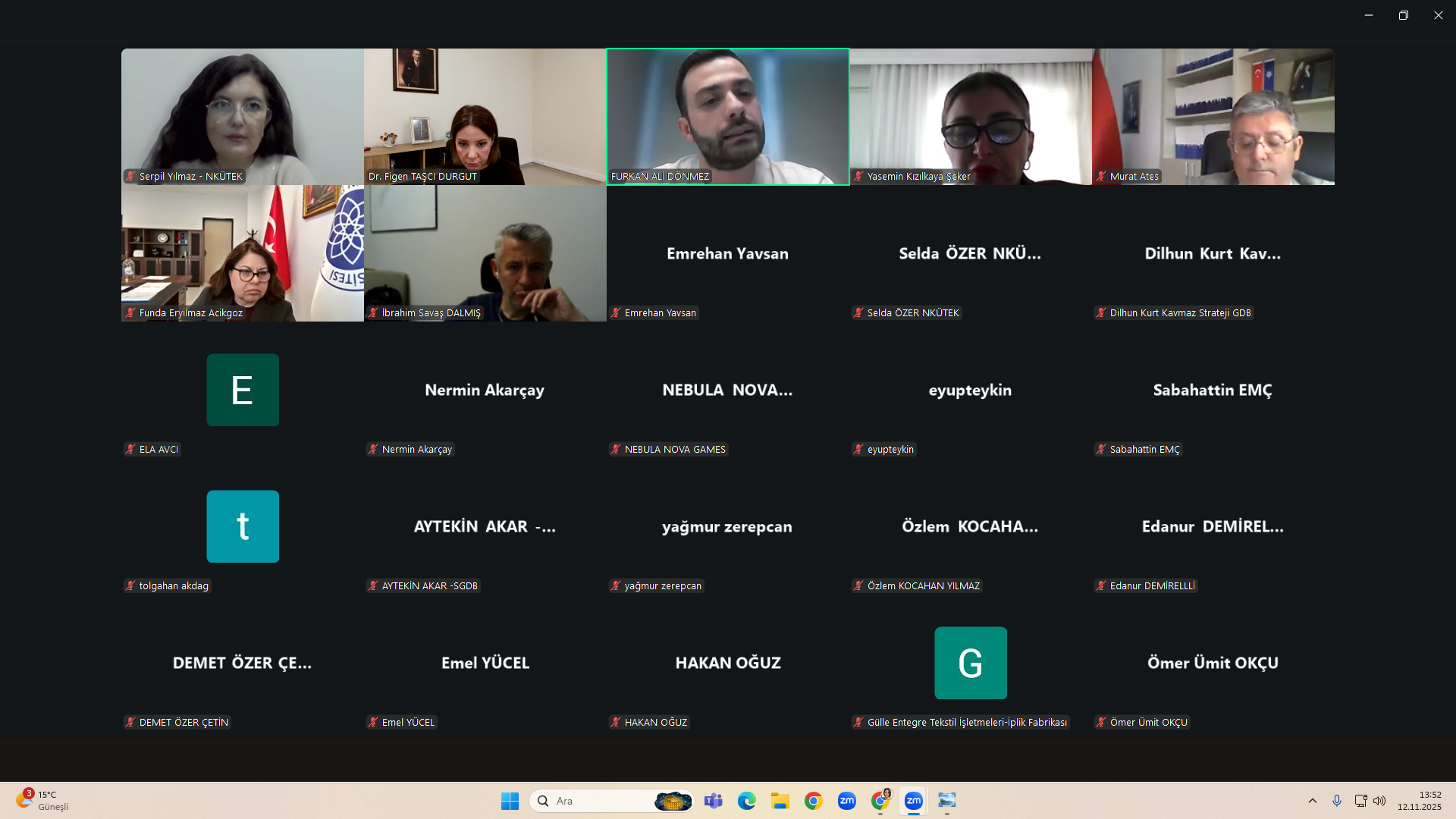Click the volume speaker tray icon
Image resolution: width=1456 pixels, height=819 pixels.
pos(1379,801)
